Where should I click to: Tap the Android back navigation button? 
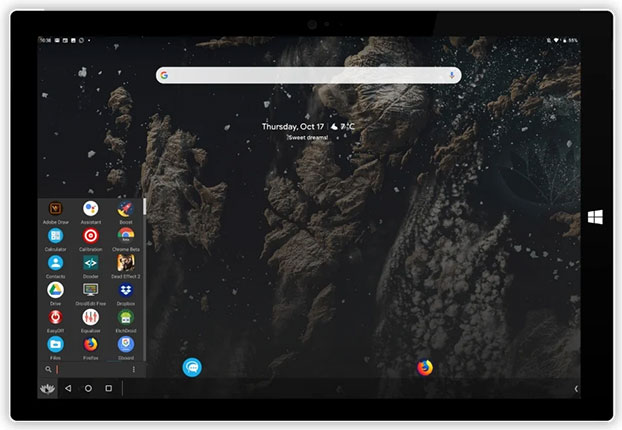point(68,388)
